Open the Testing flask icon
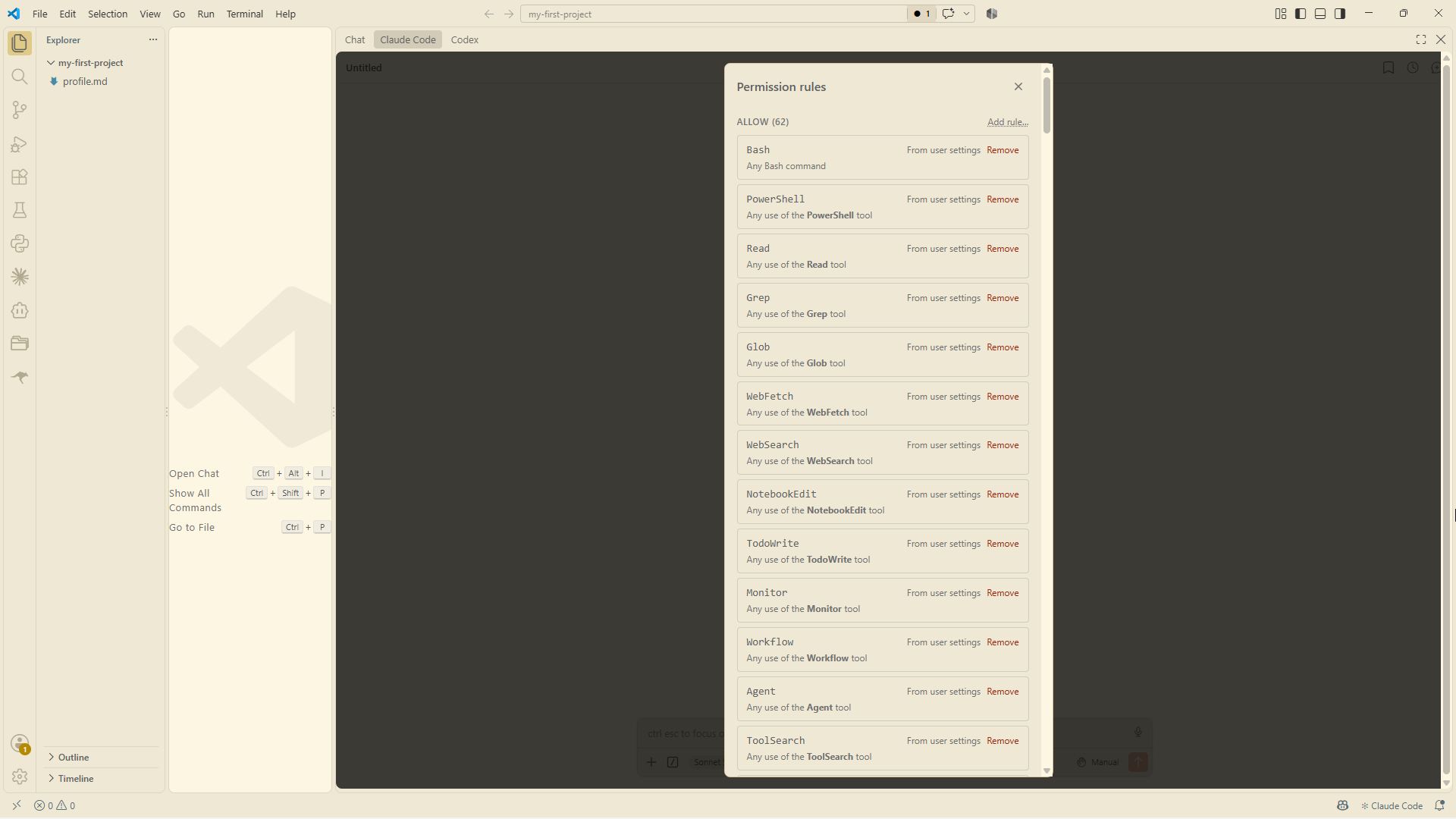Image resolution: width=1456 pixels, height=819 pixels. (20, 210)
